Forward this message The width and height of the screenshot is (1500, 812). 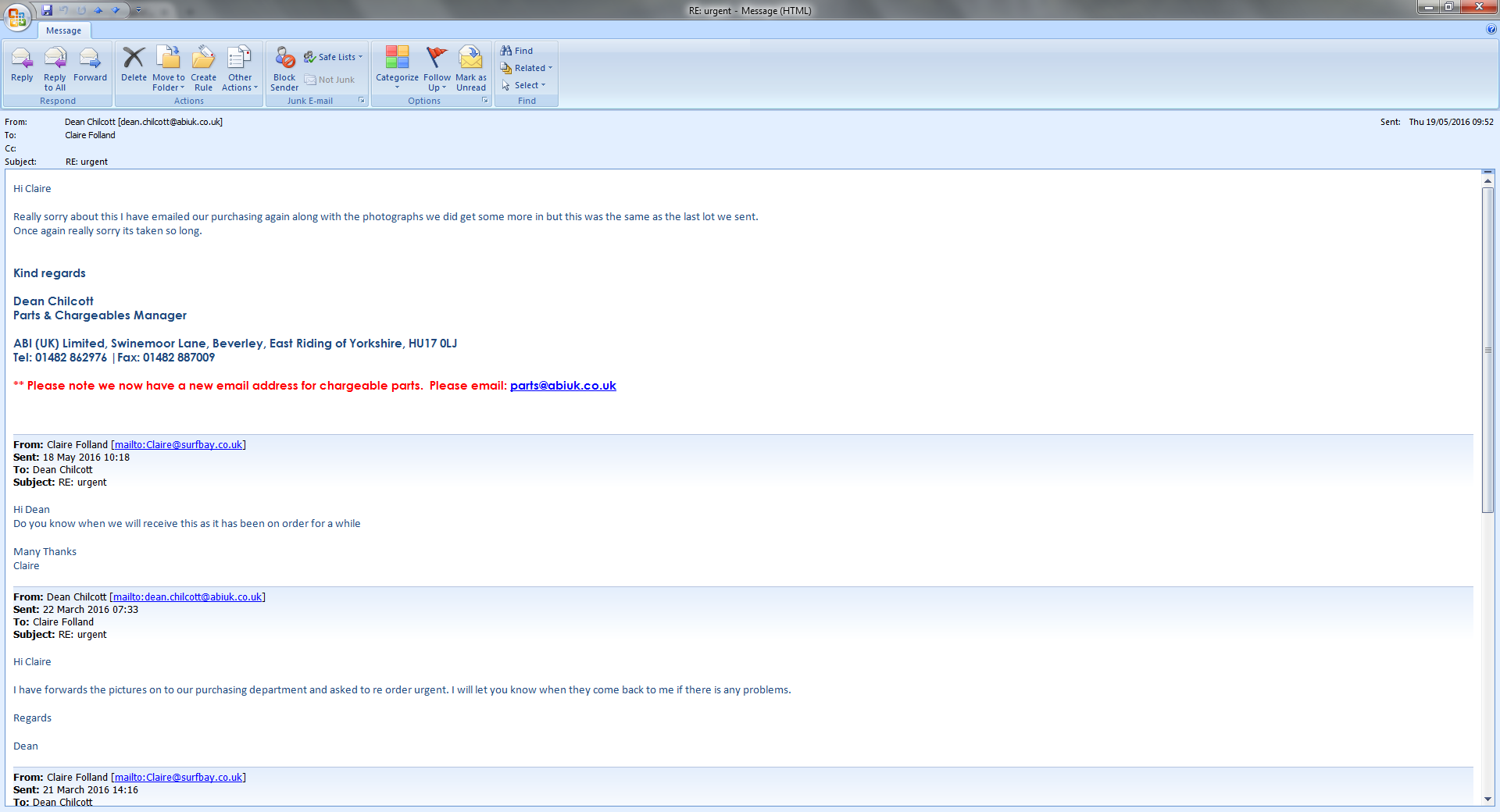click(x=90, y=65)
